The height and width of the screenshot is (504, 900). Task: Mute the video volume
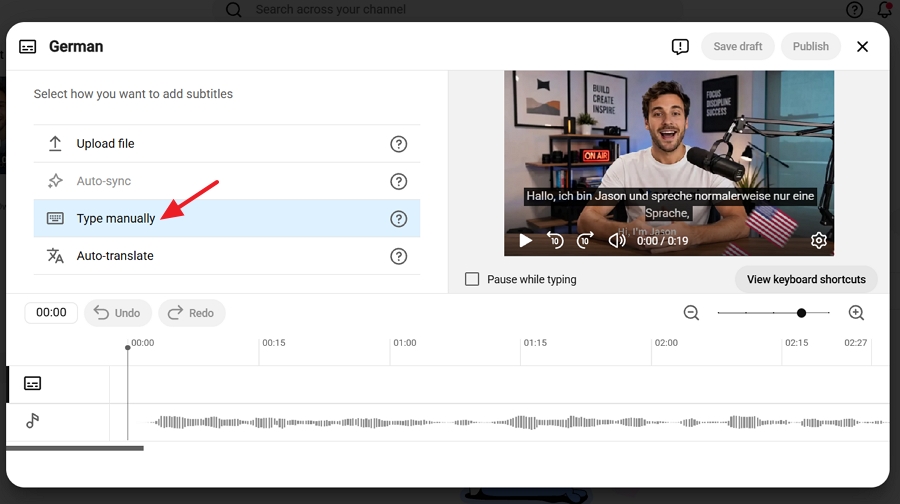tap(617, 240)
